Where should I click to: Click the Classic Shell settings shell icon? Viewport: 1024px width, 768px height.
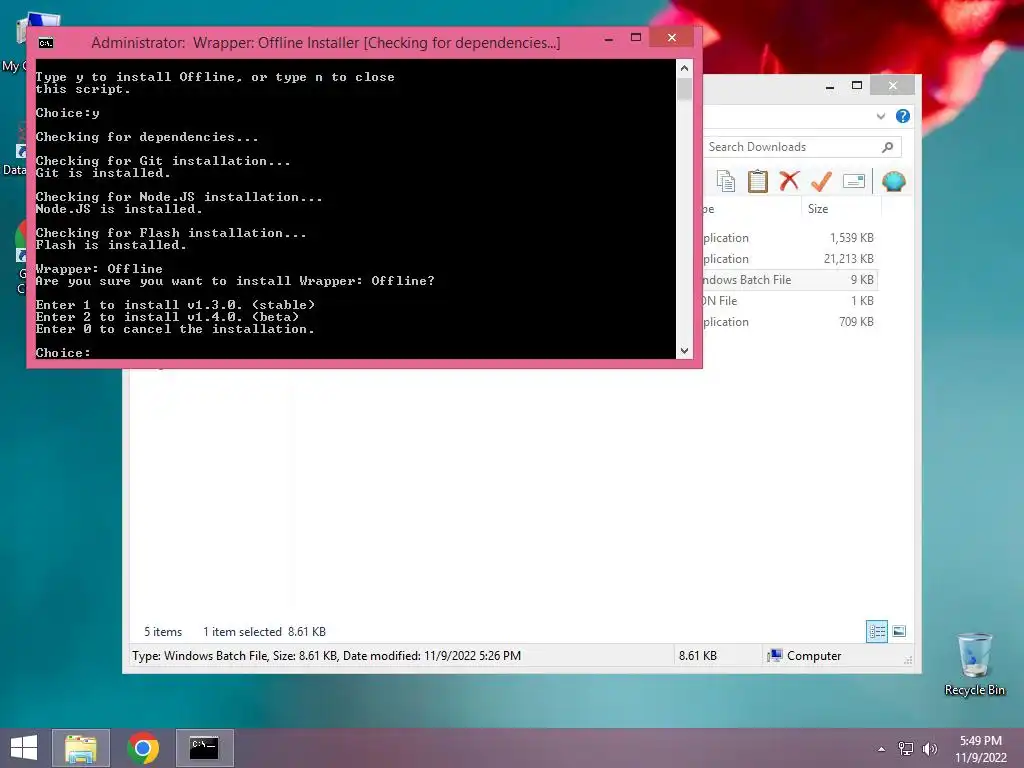click(893, 181)
